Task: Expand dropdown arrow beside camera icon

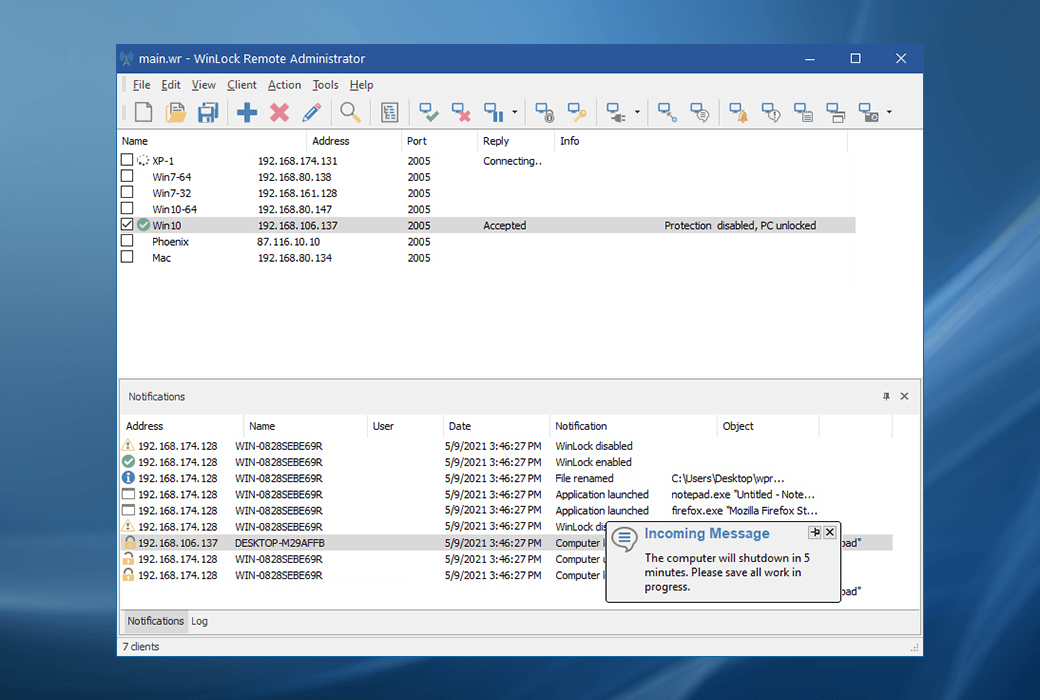Action: [889, 112]
